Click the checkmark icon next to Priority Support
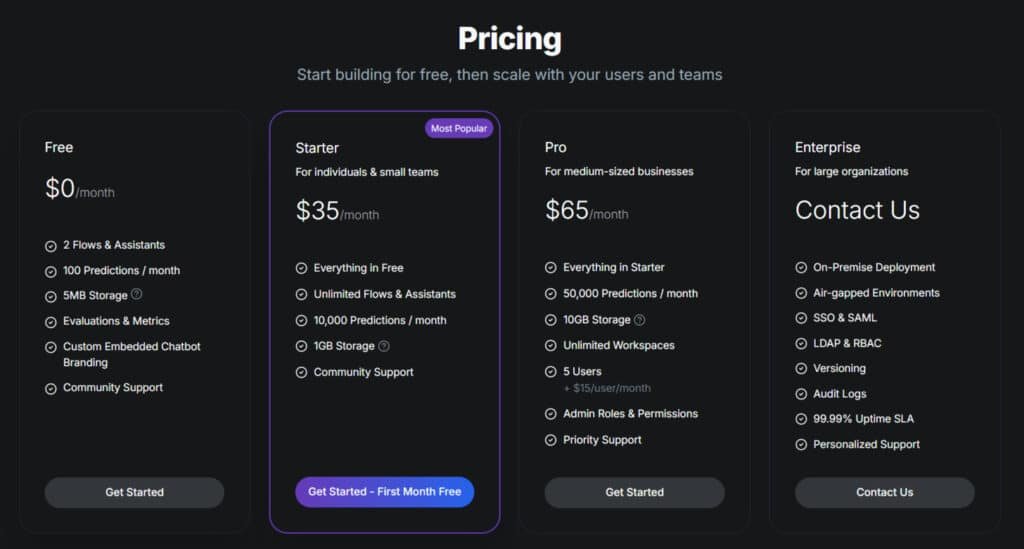 click(x=551, y=440)
